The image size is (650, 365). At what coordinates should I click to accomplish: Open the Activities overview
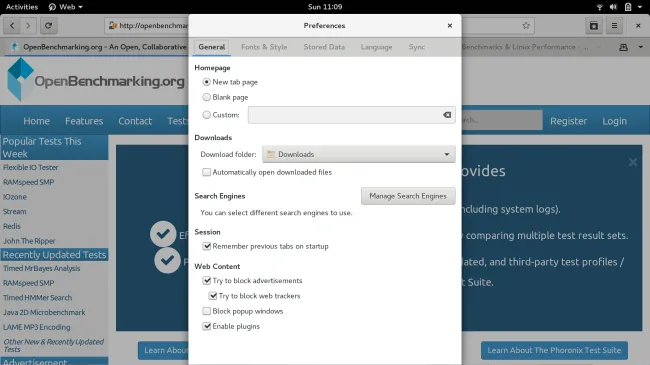pyautogui.click(x=22, y=7)
